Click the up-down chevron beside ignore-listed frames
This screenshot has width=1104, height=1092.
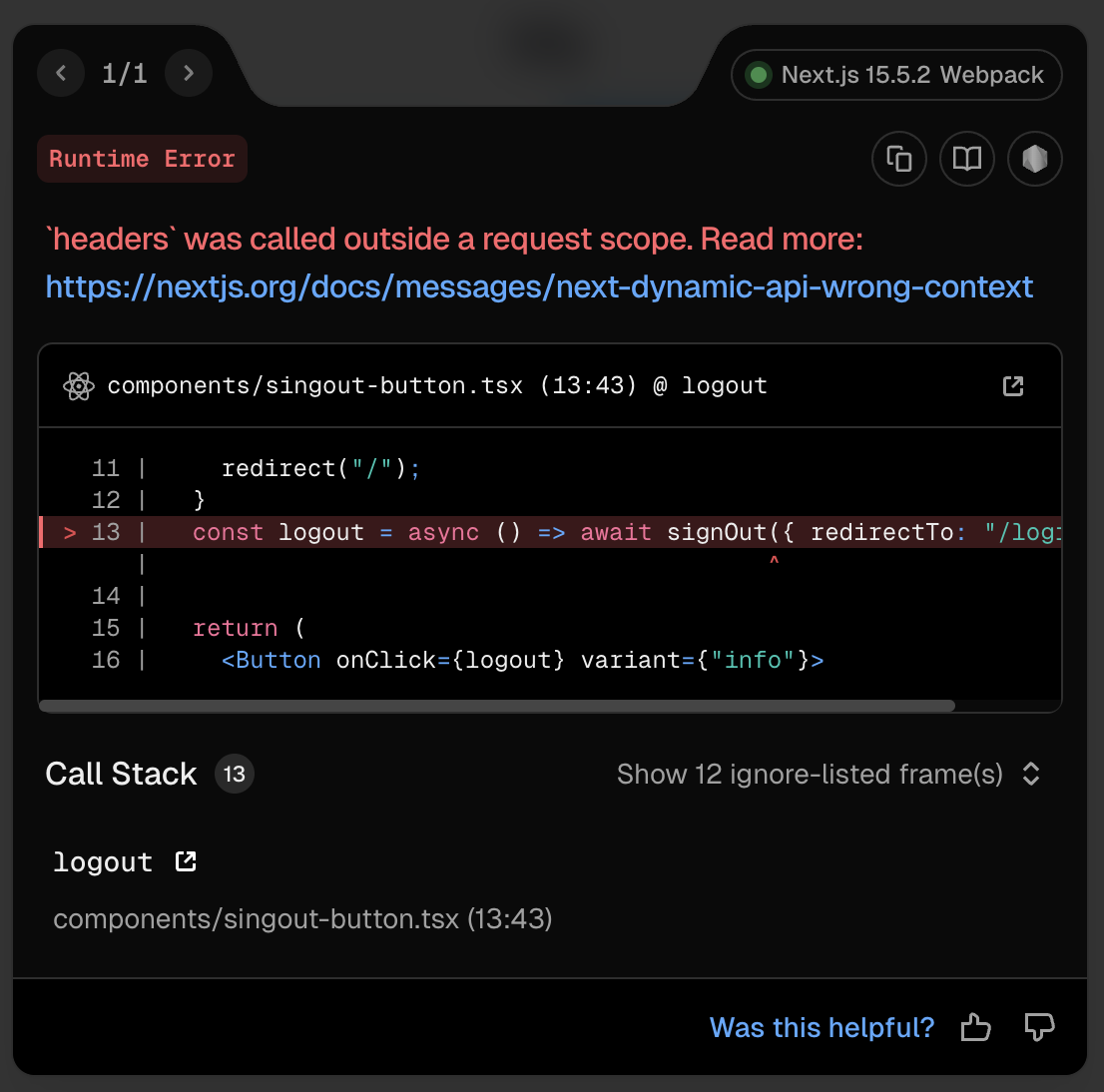[1032, 775]
